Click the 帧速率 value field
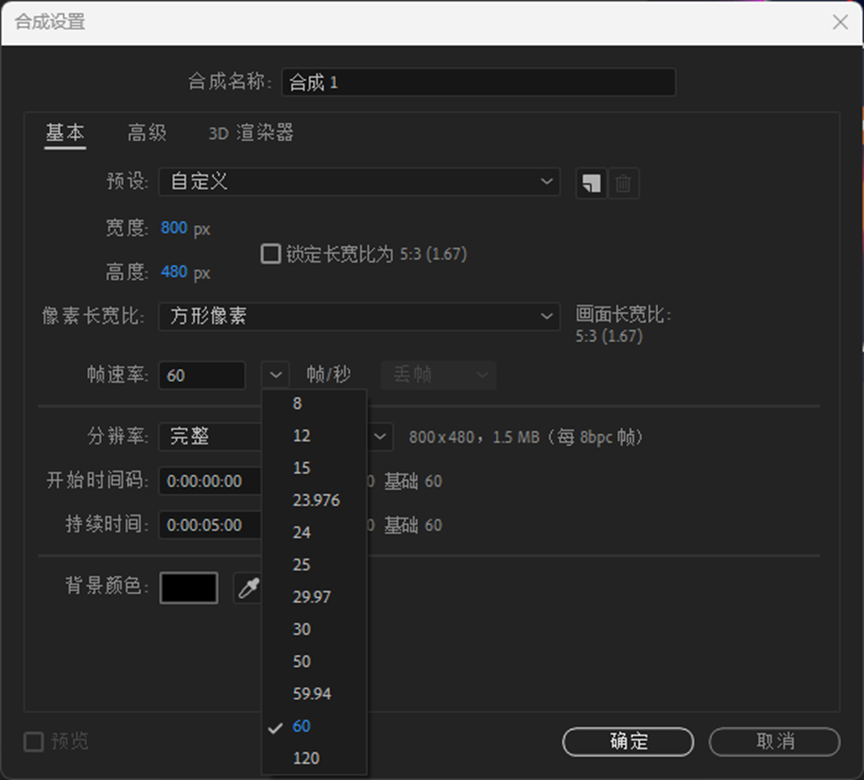The width and height of the screenshot is (864, 780). 202,375
